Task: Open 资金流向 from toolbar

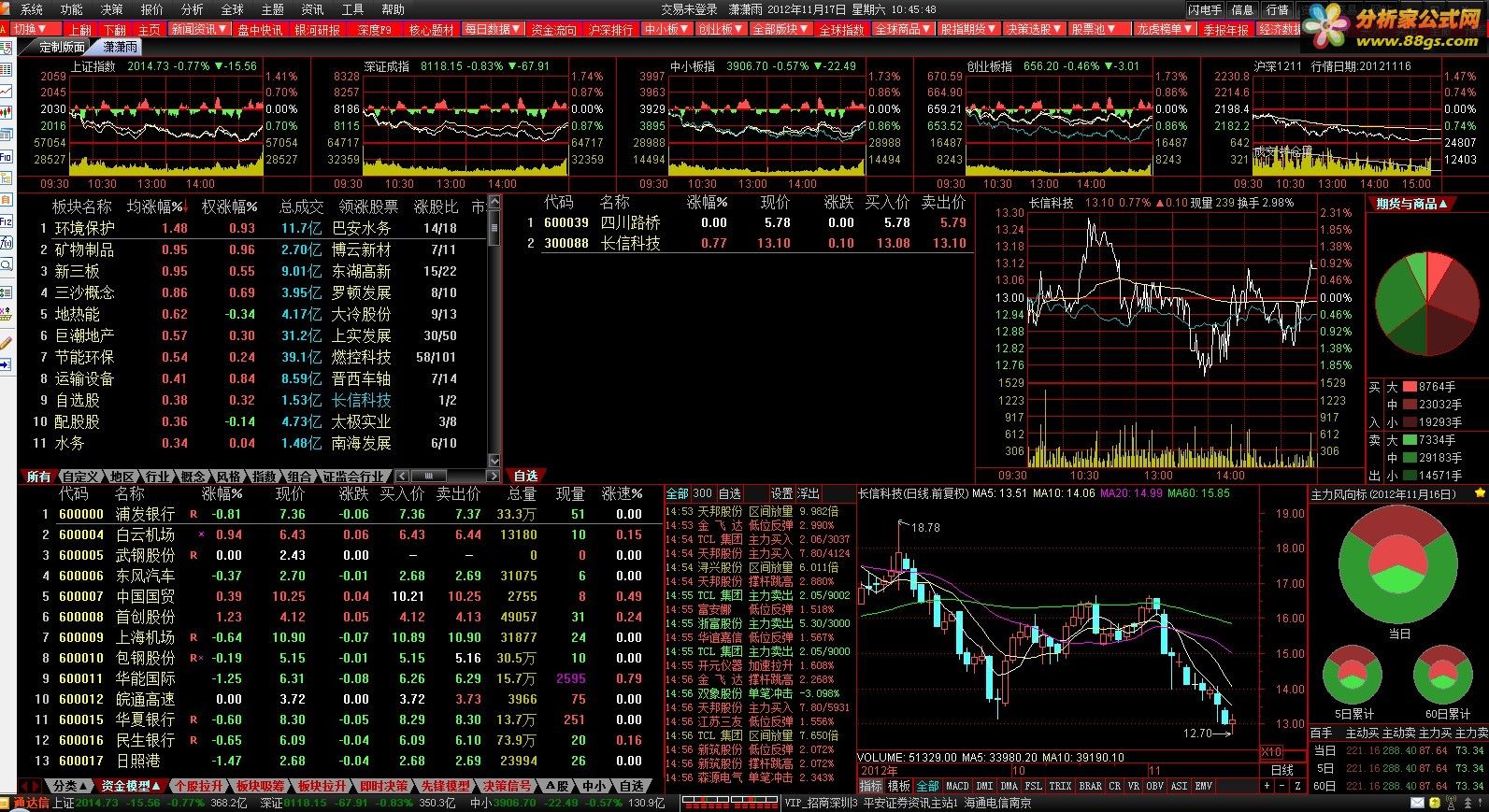Action: 554,29
